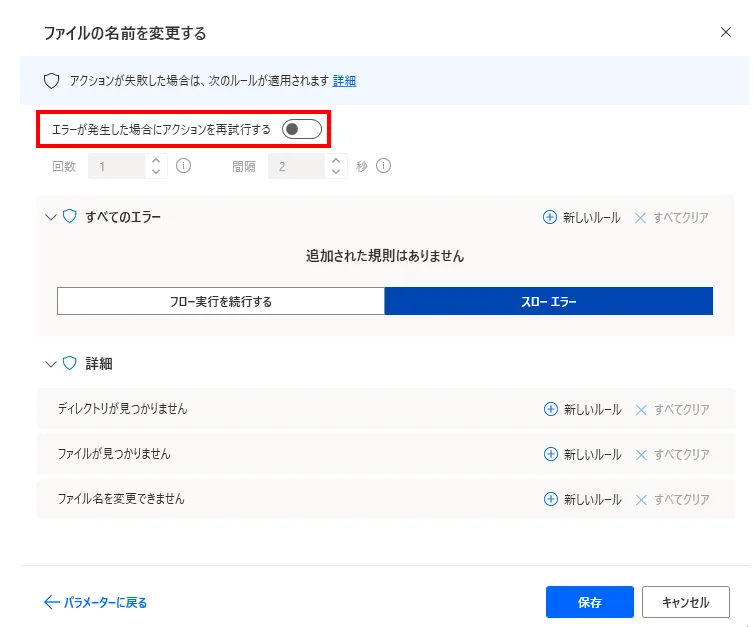Go back via パラメーターに戻る link

[96, 602]
